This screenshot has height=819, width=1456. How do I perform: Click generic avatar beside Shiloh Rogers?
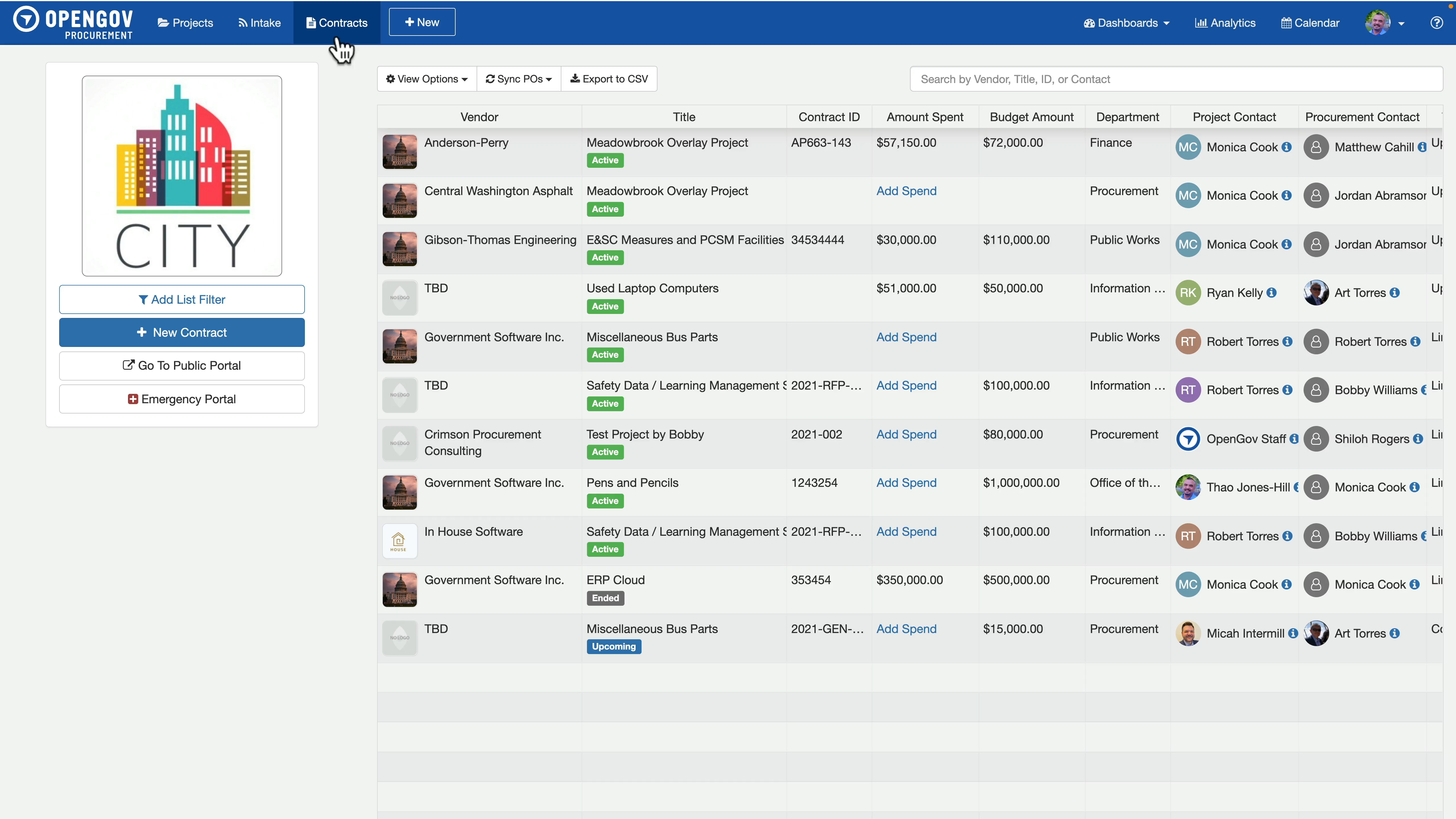tap(1316, 439)
